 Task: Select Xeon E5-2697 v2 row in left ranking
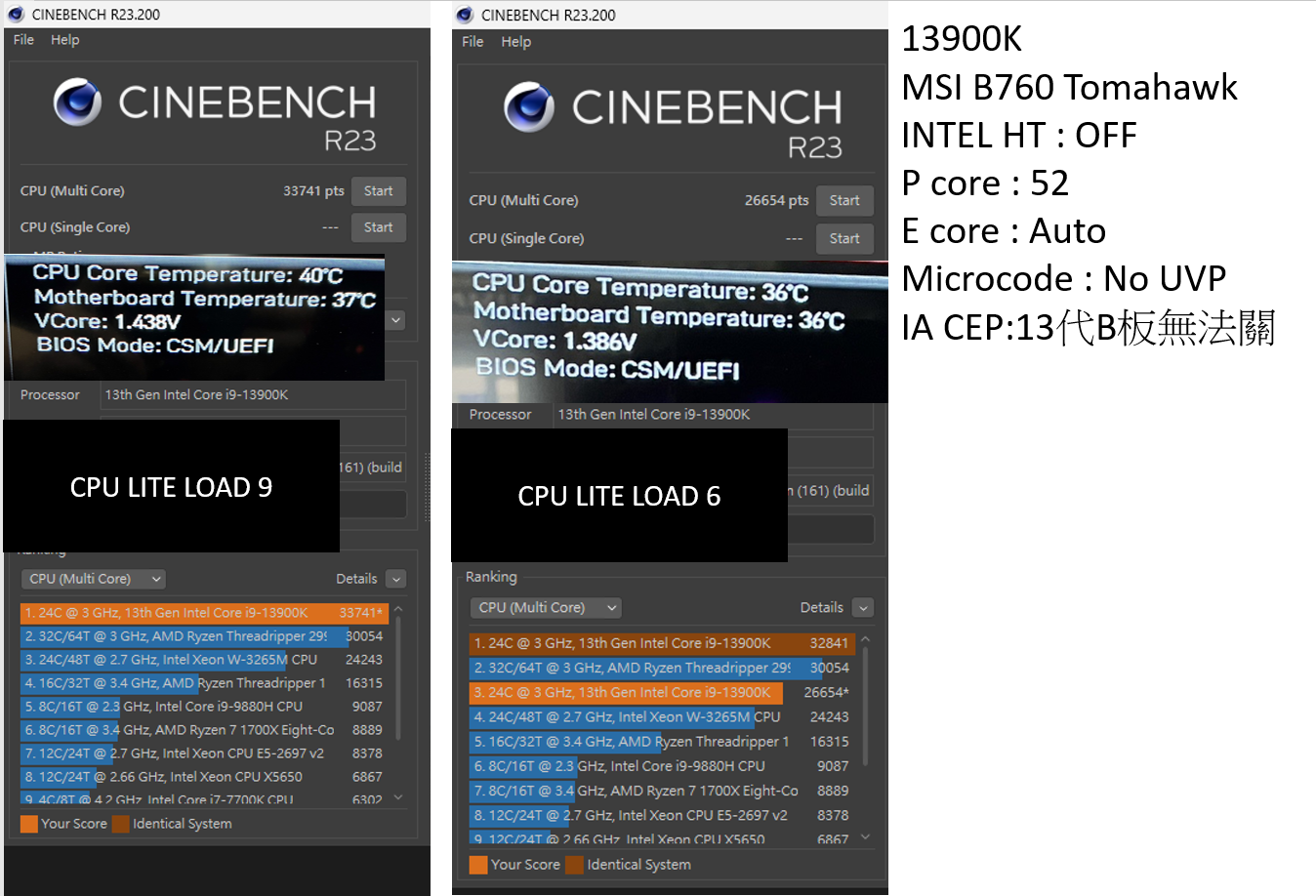click(204, 753)
